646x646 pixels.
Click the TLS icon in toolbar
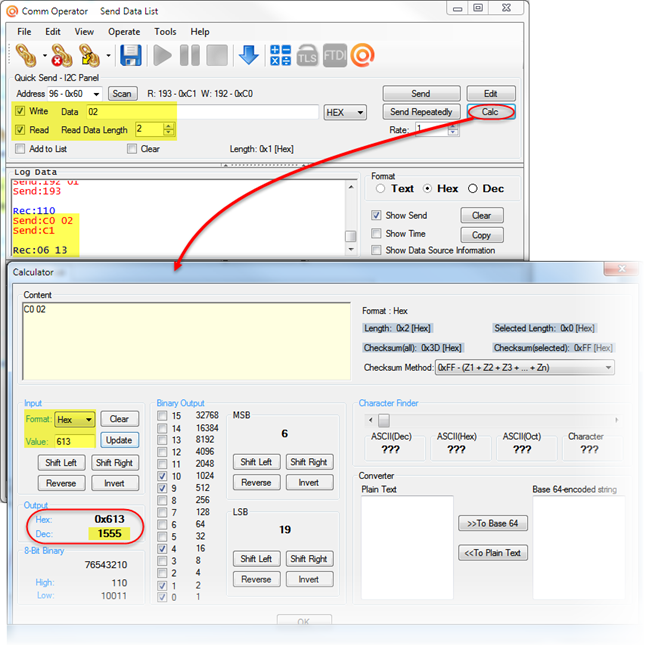[x=307, y=55]
